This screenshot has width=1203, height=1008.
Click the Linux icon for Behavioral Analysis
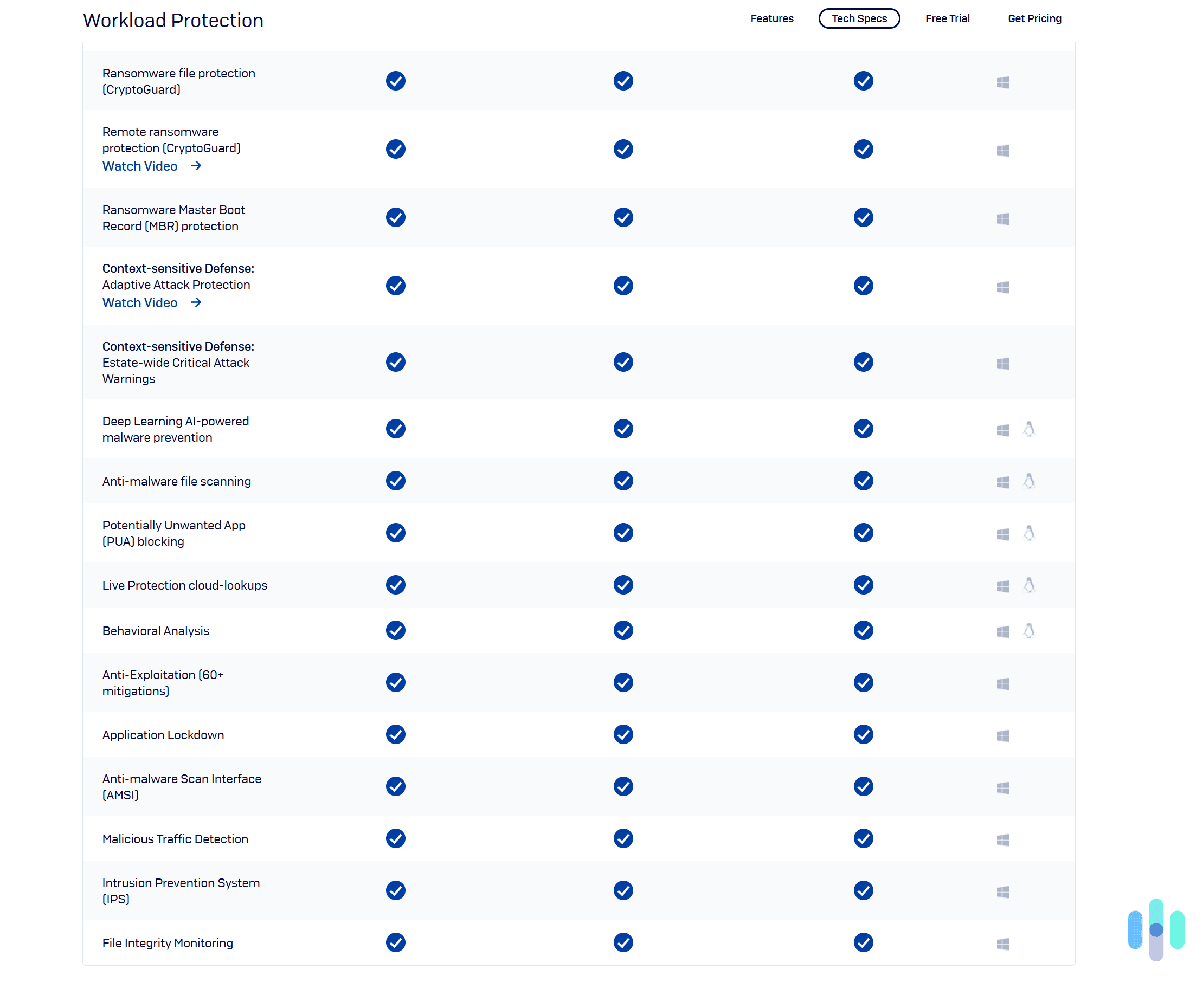click(1030, 631)
